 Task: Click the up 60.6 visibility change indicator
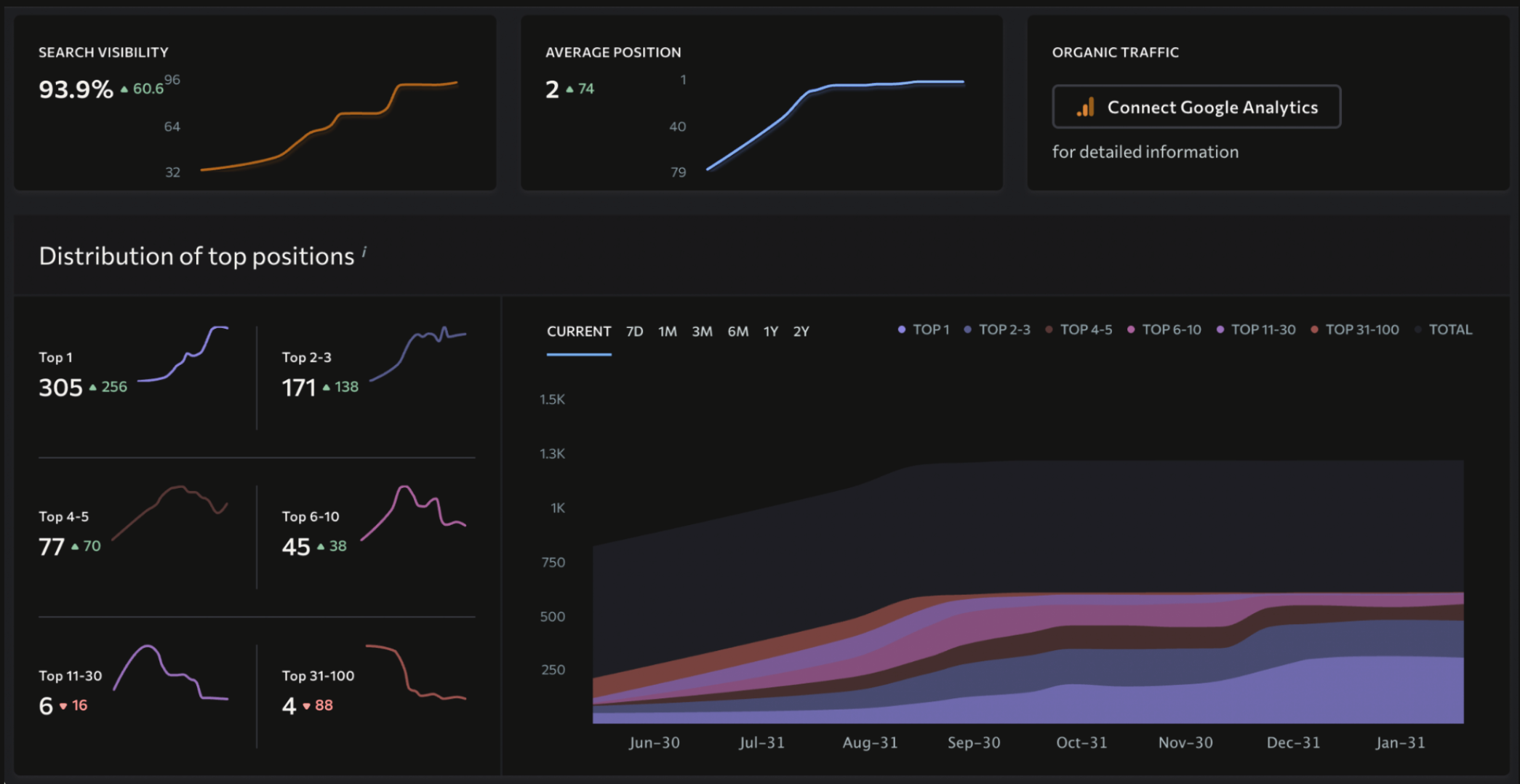click(x=142, y=89)
